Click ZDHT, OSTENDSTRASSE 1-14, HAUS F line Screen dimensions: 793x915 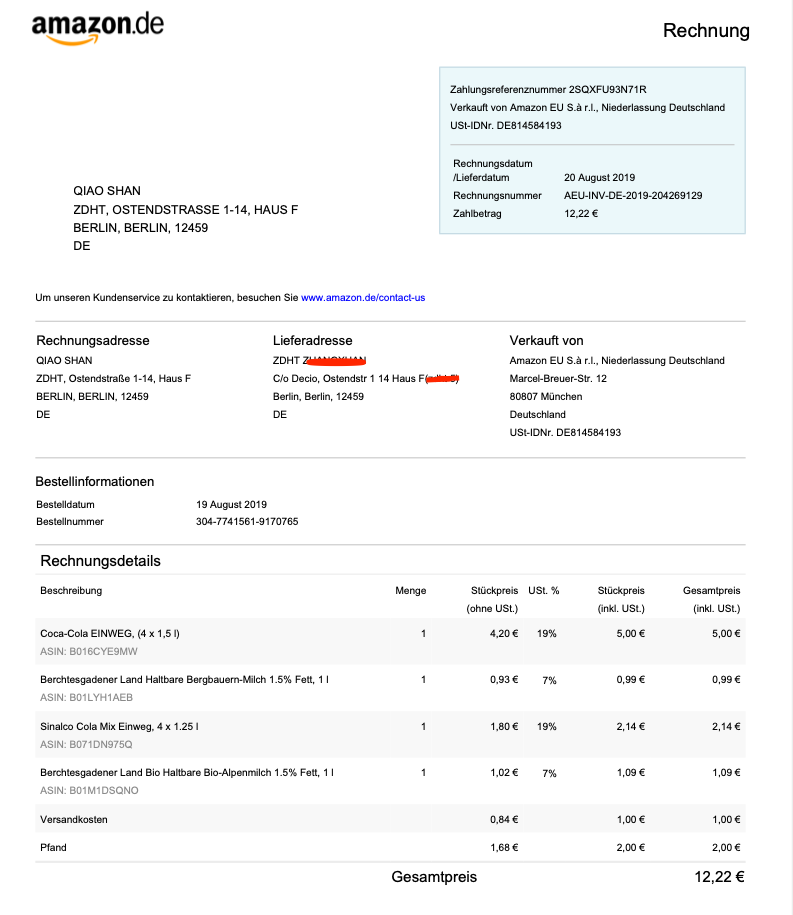(x=186, y=210)
